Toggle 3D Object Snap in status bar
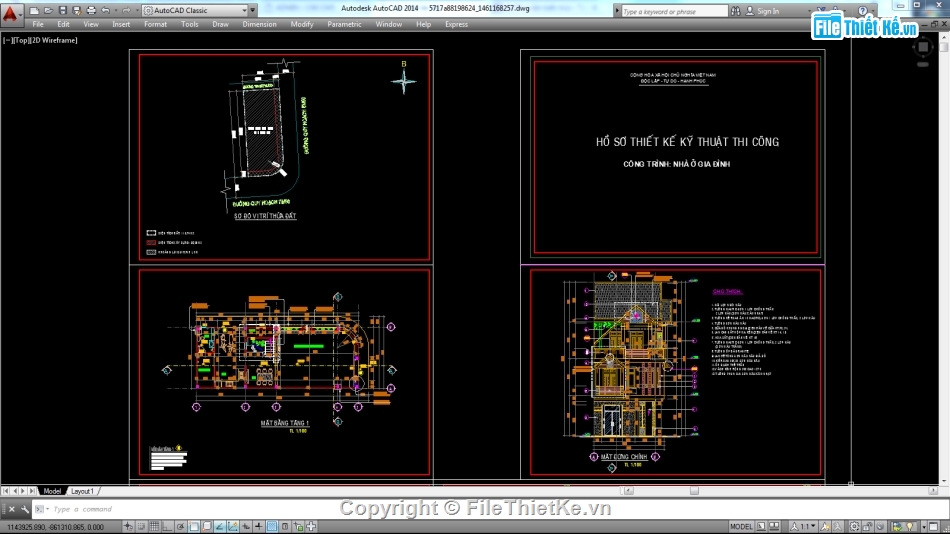Viewport: 950px width, 534px height. 207,527
